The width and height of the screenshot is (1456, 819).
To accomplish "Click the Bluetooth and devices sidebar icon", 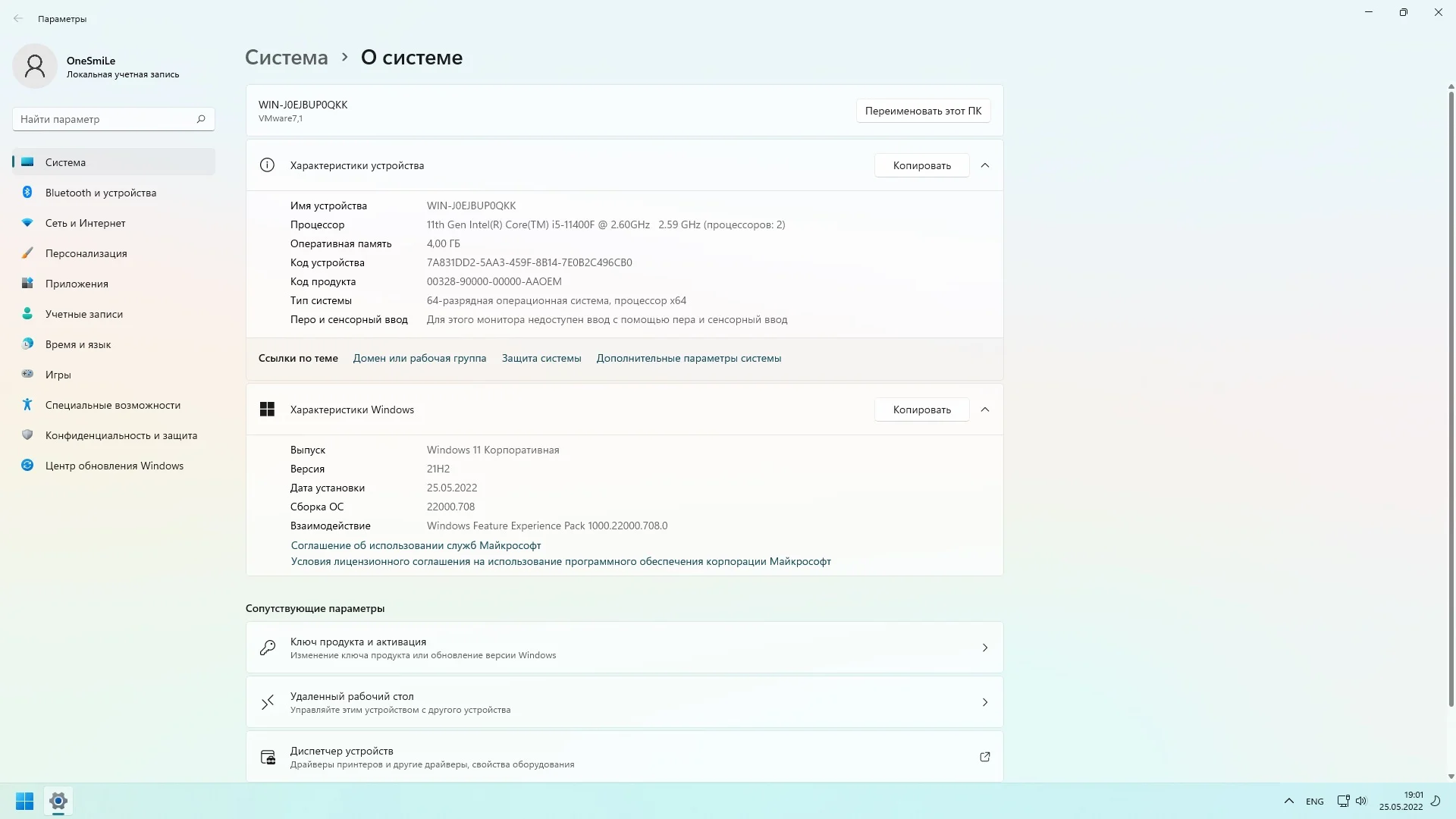I will point(27,193).
